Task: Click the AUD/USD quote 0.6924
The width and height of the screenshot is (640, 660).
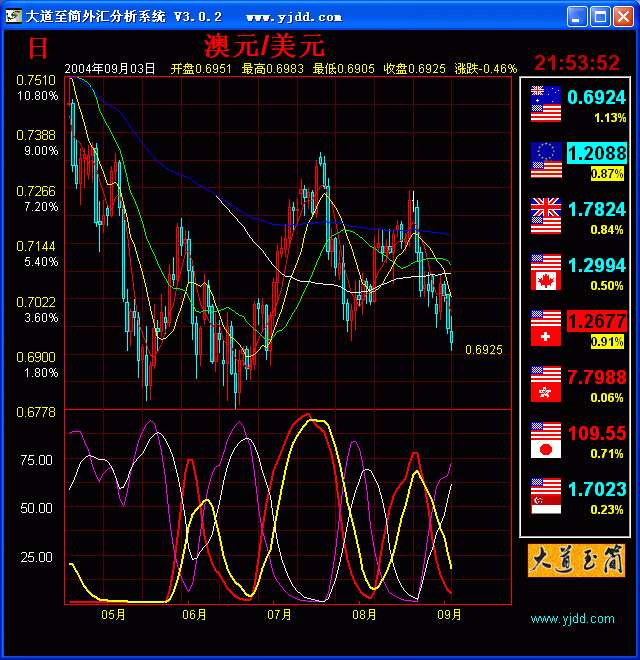Action: point(597,97)
